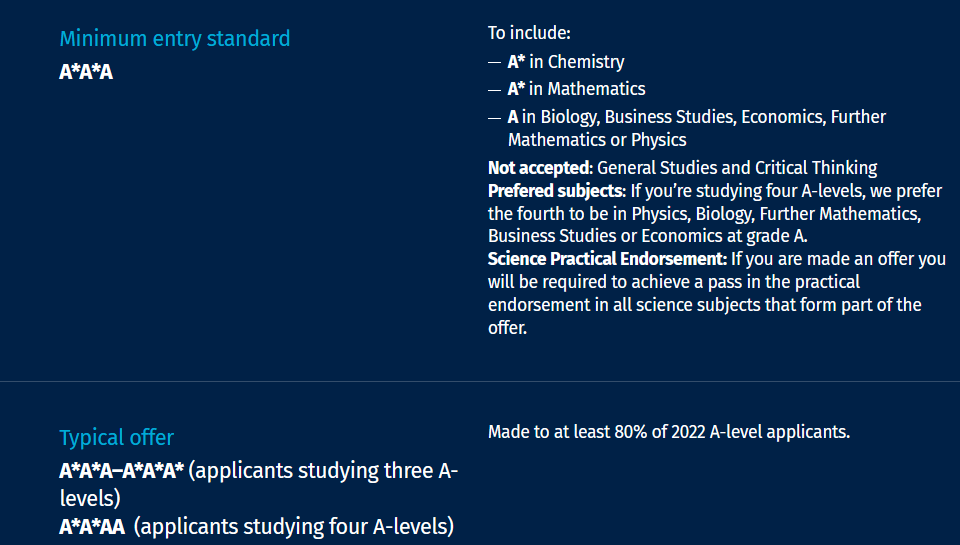Click the Minimum entry standard heading

tap(174, 39)
